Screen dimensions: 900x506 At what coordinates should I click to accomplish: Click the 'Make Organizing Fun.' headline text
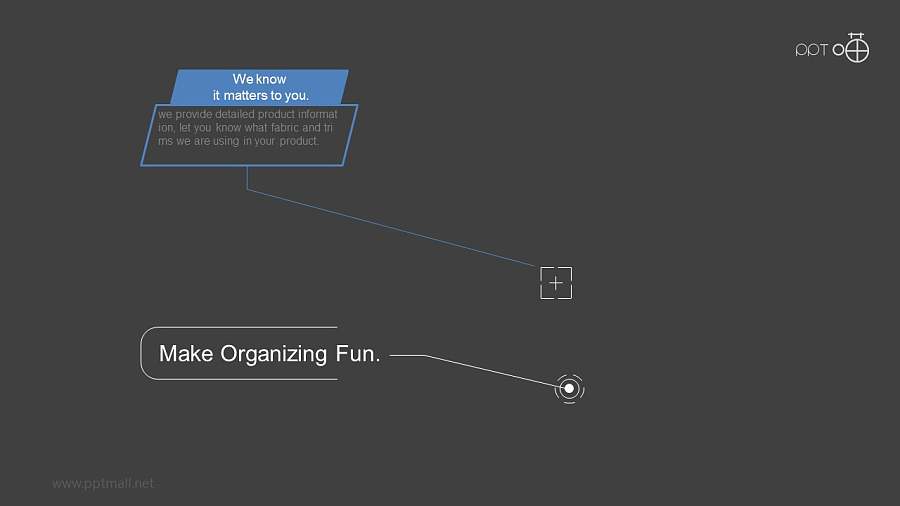[x=269, y=353]
